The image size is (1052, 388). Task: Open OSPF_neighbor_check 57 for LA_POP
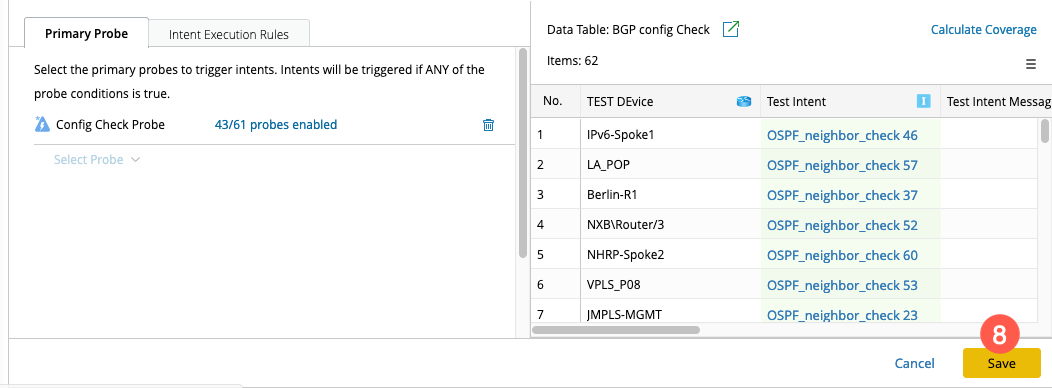click(842, 165)
